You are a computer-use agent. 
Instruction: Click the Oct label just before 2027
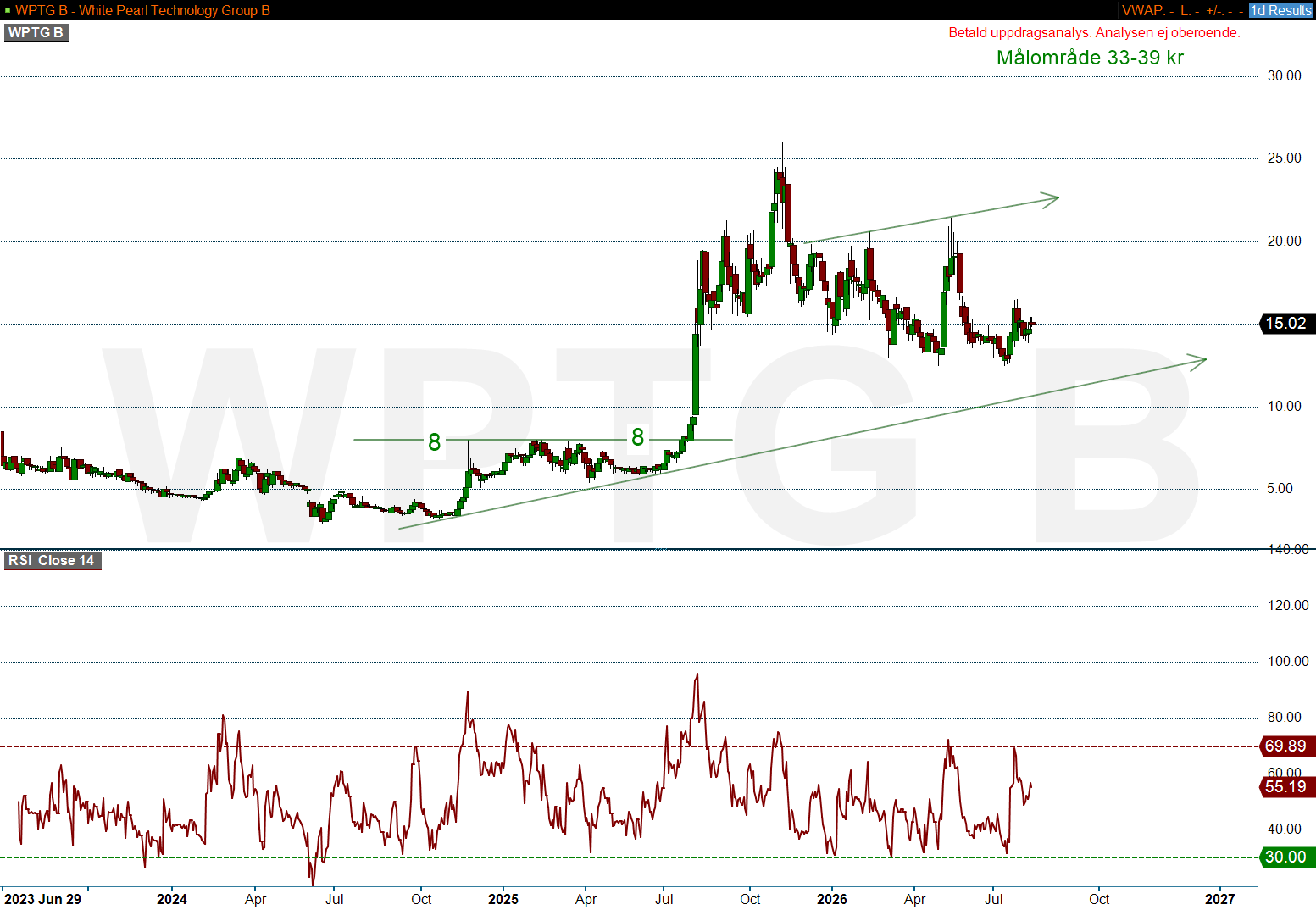(1099, 899)
